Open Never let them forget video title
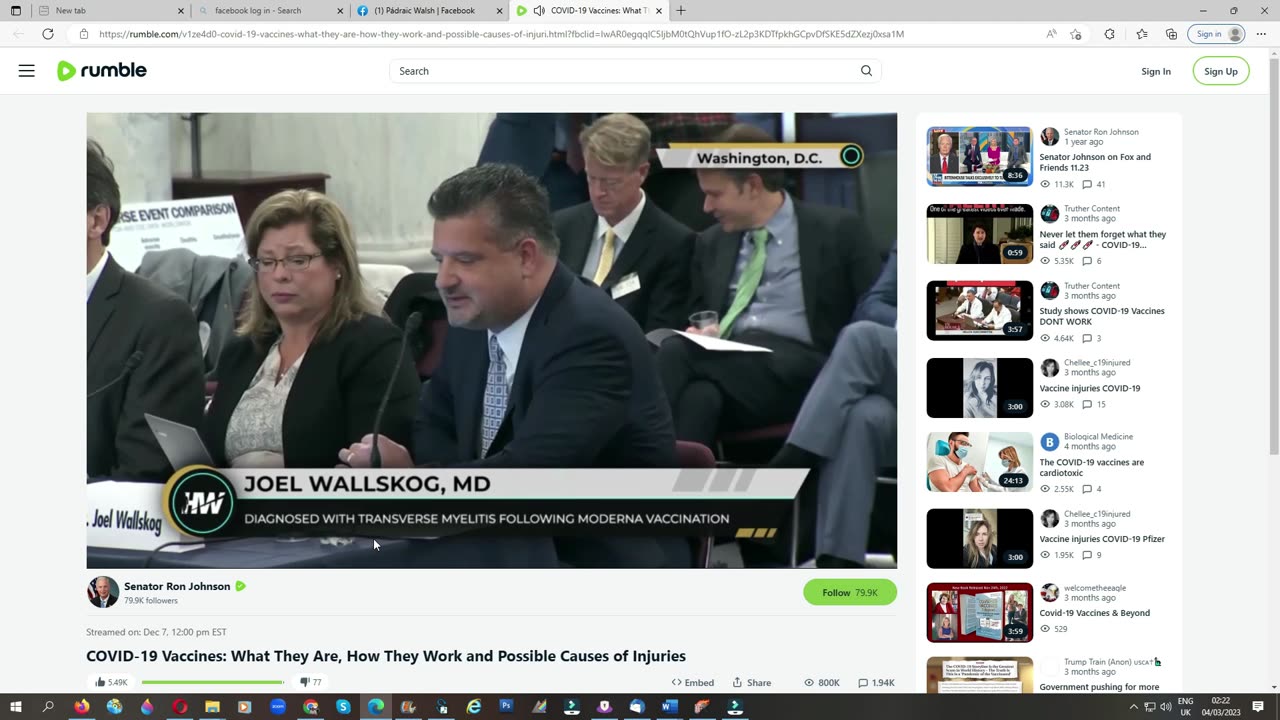 click(x=1102, y=239)
